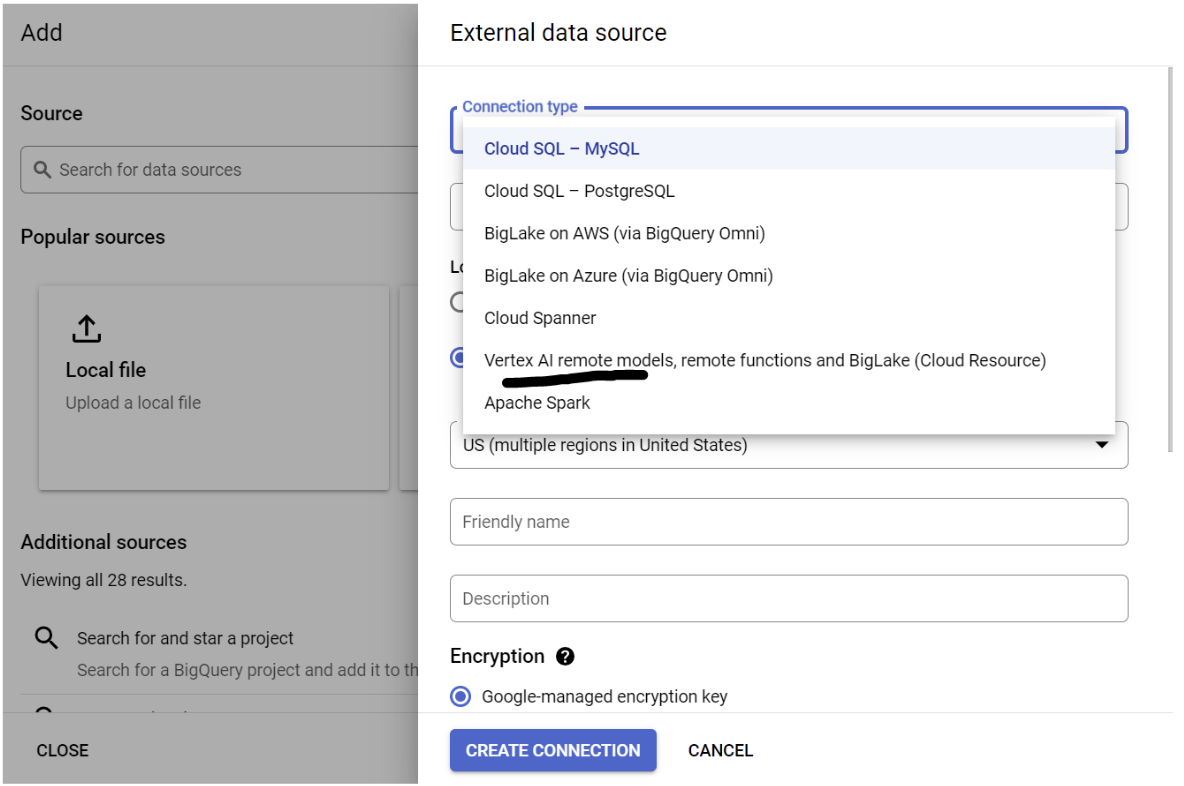Click the location dropdown arrow
The height and width of the screenshot is (786, 1184).
pyautogui.click(x=1102, y=445)
